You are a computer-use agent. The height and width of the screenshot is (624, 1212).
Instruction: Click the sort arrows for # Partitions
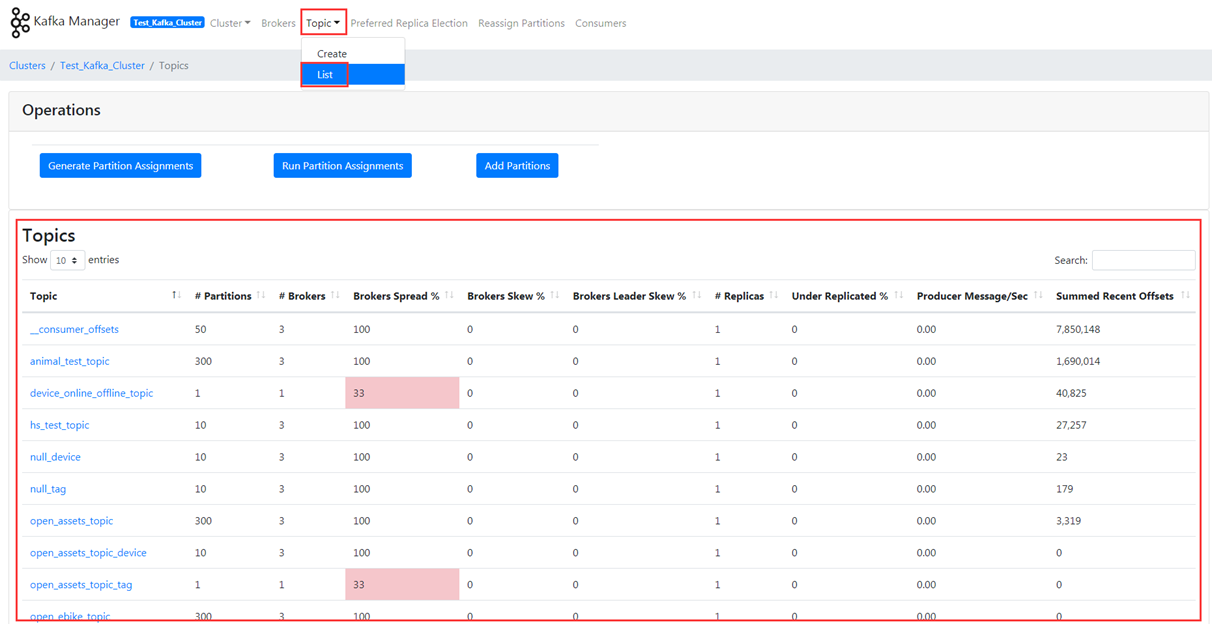point(261,296)
